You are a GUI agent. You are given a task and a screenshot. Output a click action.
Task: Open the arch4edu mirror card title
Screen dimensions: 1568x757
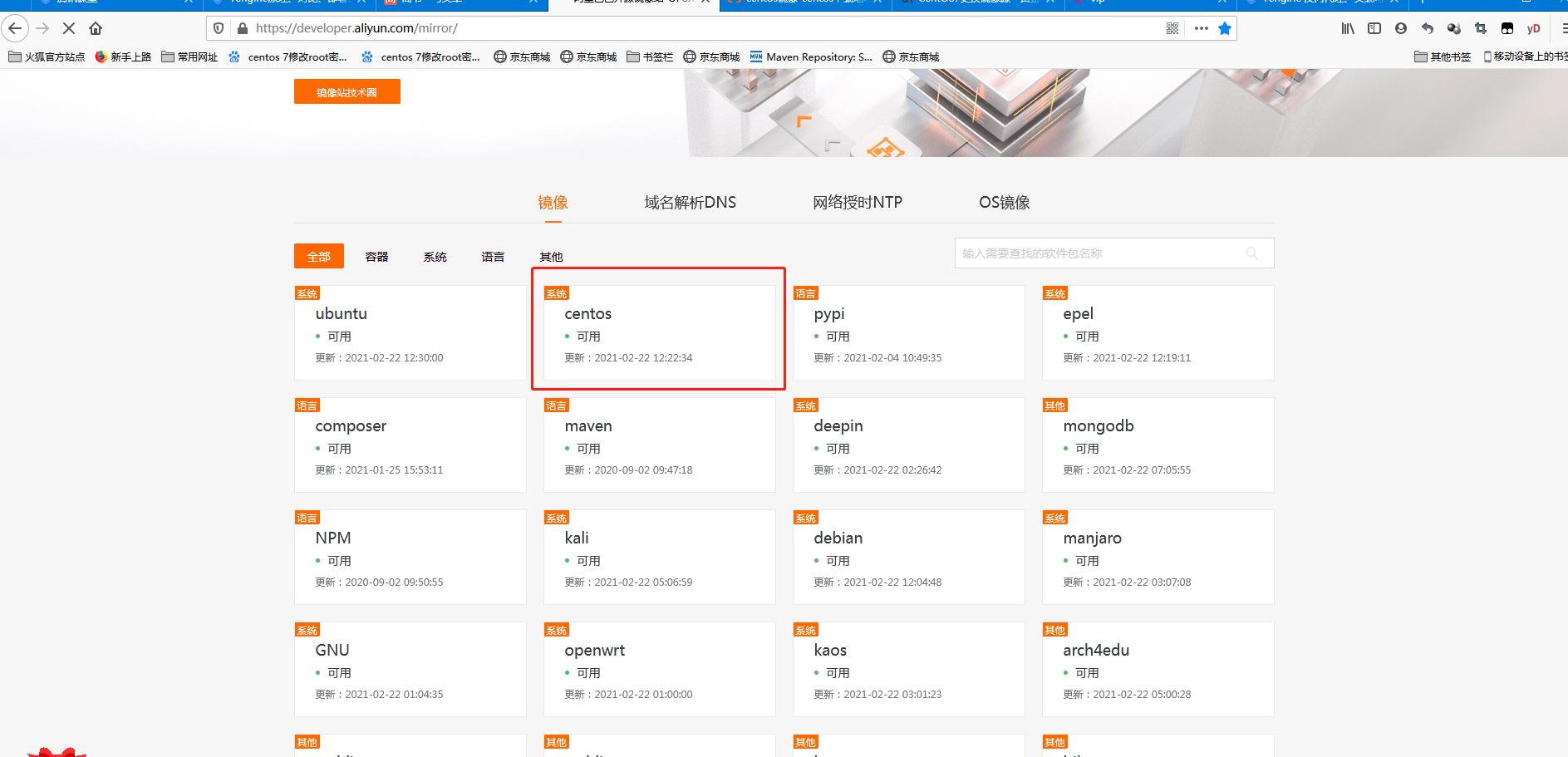[1096, 650]
